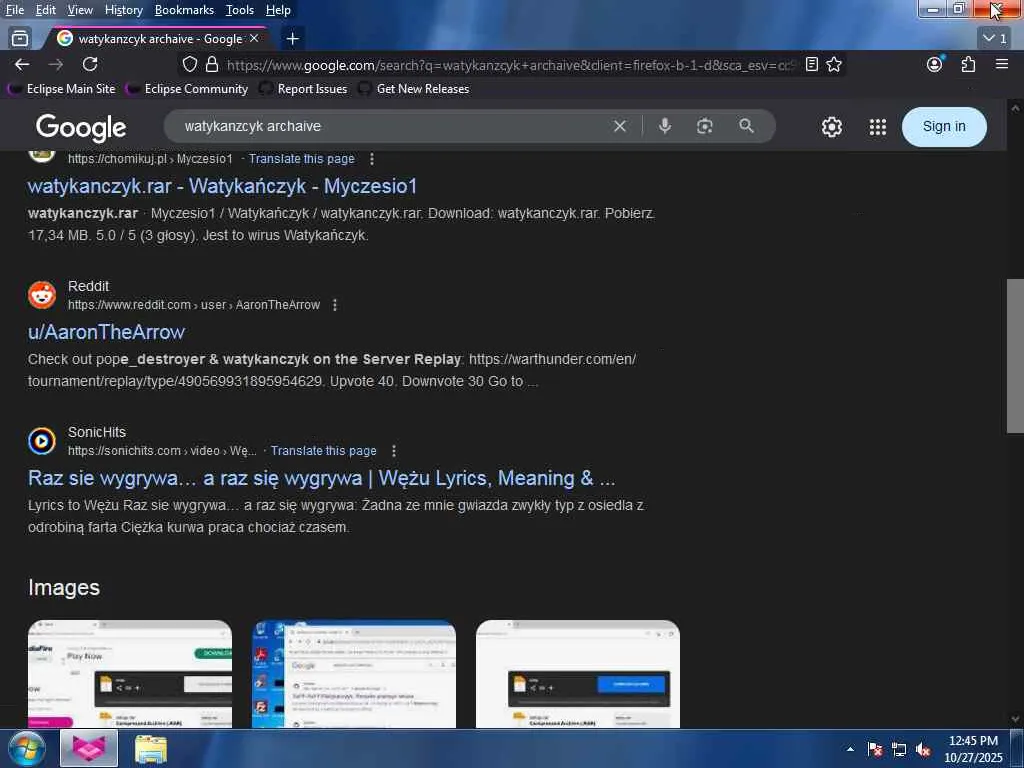This screenshot has width=1024, height=768.
Task: Toggle reader view icon in address bar
Action: (812, 64)
